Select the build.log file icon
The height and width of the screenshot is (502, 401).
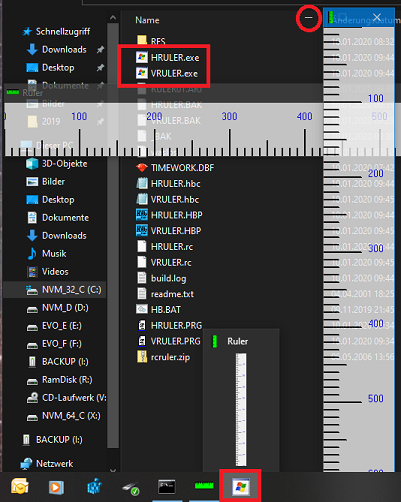pos(142,278)
